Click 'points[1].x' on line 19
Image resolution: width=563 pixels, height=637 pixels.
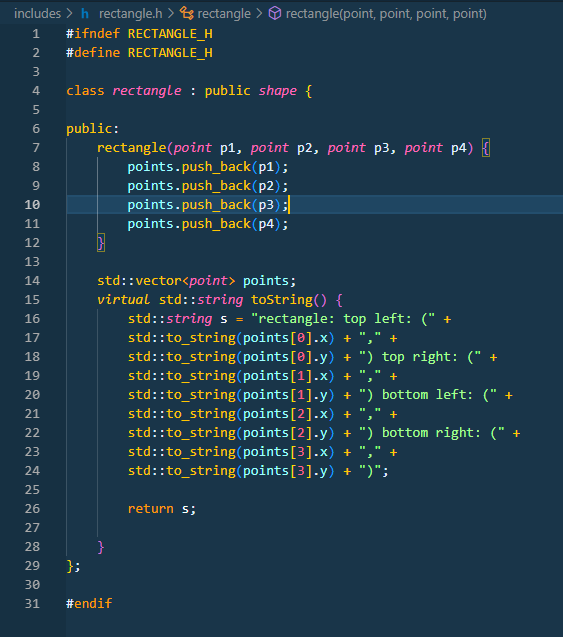point(285,376)
